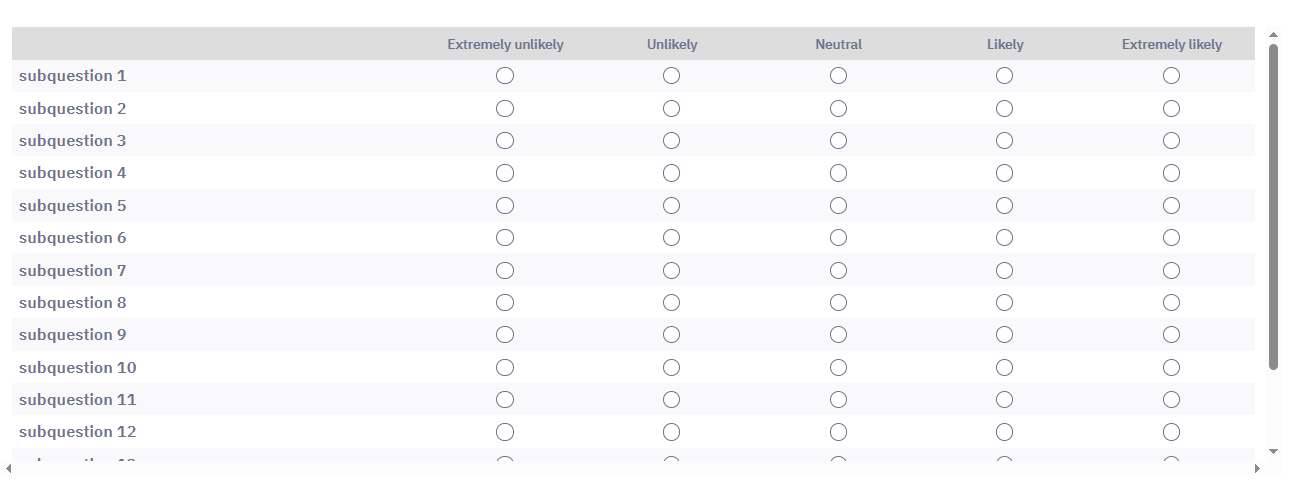Choose Neutral for subquestion 2

pyautogui.click(x=838, y=108)
